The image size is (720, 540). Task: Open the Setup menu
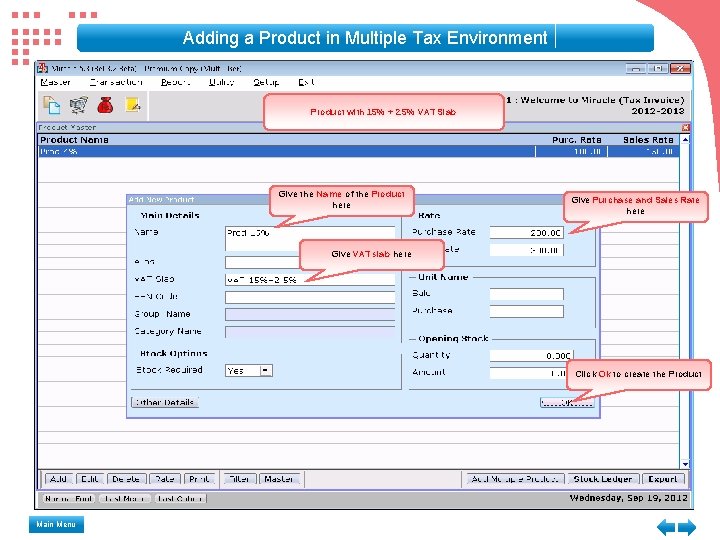(266, 82)
